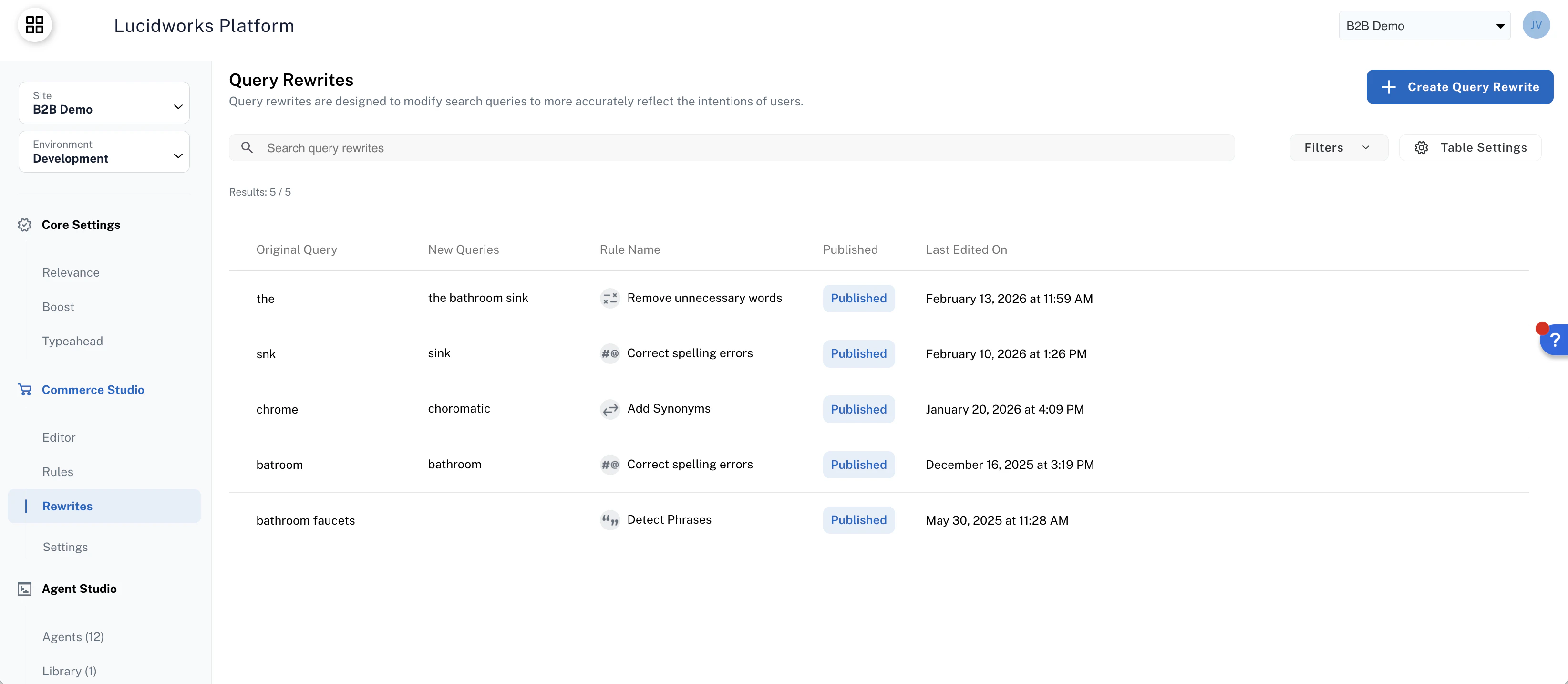Open the Editor section in Commerce Studio

point(59,437)
